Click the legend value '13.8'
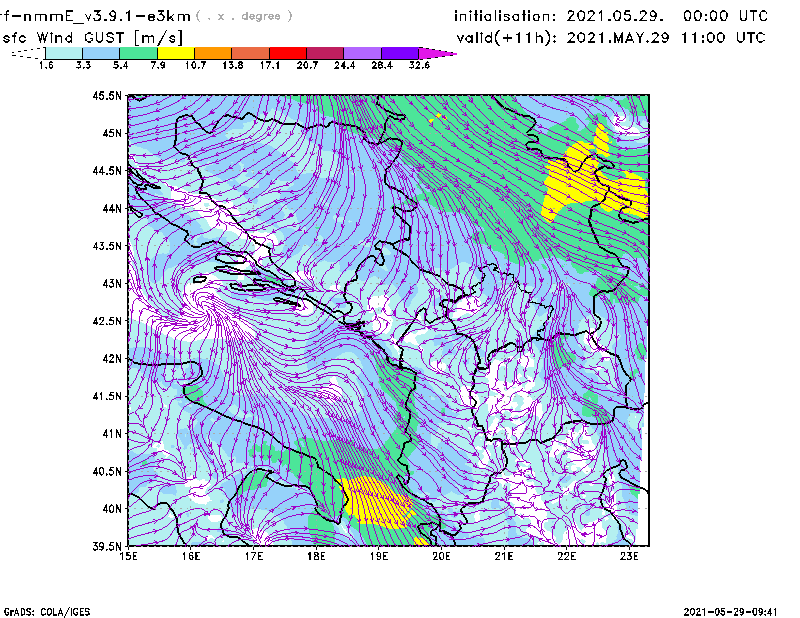This screenshot has width=800, height=618. point(233,65)
